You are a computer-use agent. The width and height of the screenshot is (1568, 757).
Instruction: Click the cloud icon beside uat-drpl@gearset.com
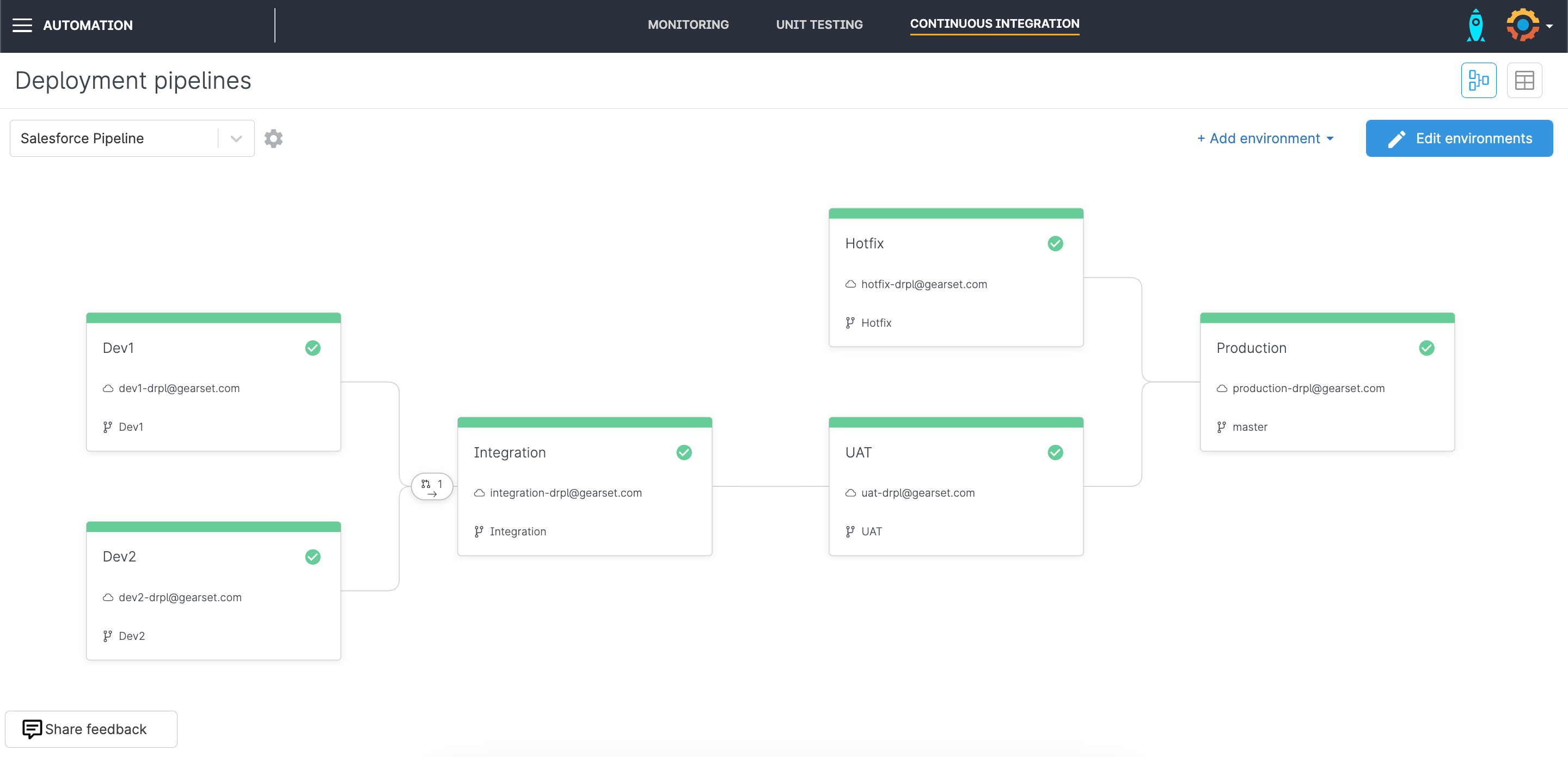[x=850, y=493]
